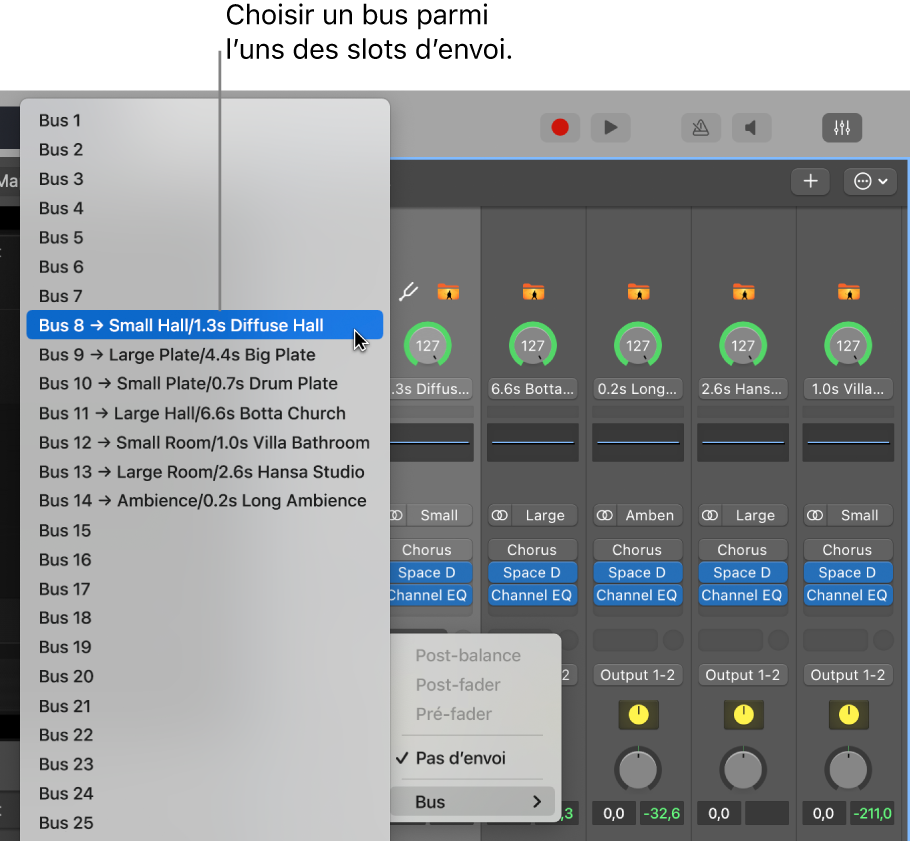Click the speaker monitoring icon
Image resolution: width=910 pixels, height=841 pixels.
(x=751, y=127)
